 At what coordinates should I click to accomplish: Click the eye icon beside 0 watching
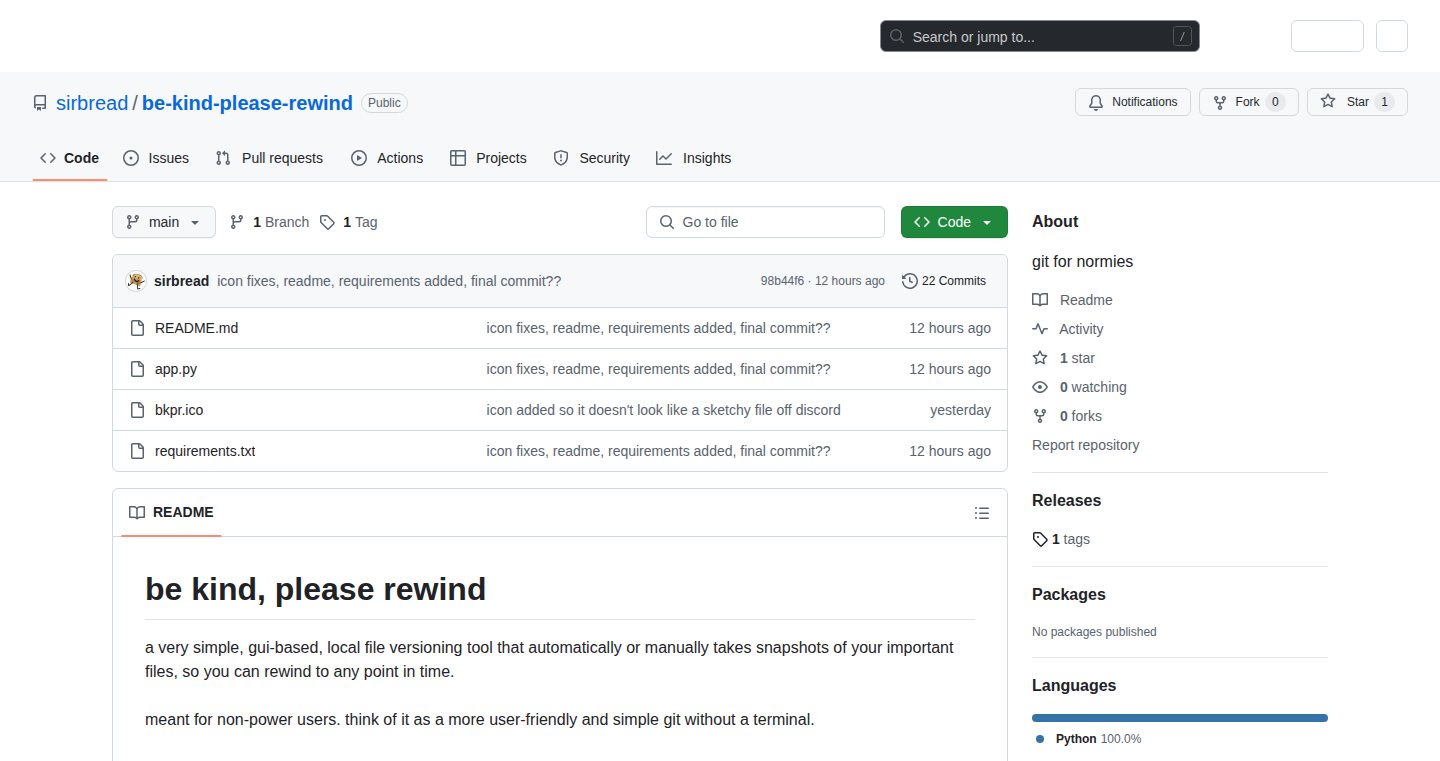click(x=1040, y=387)
